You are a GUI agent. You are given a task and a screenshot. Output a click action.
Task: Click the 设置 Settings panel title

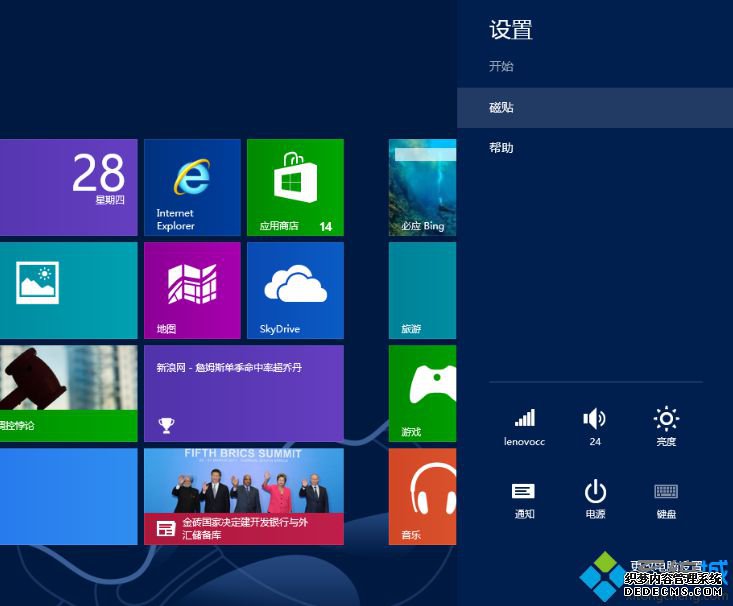(x=511, y=29)
